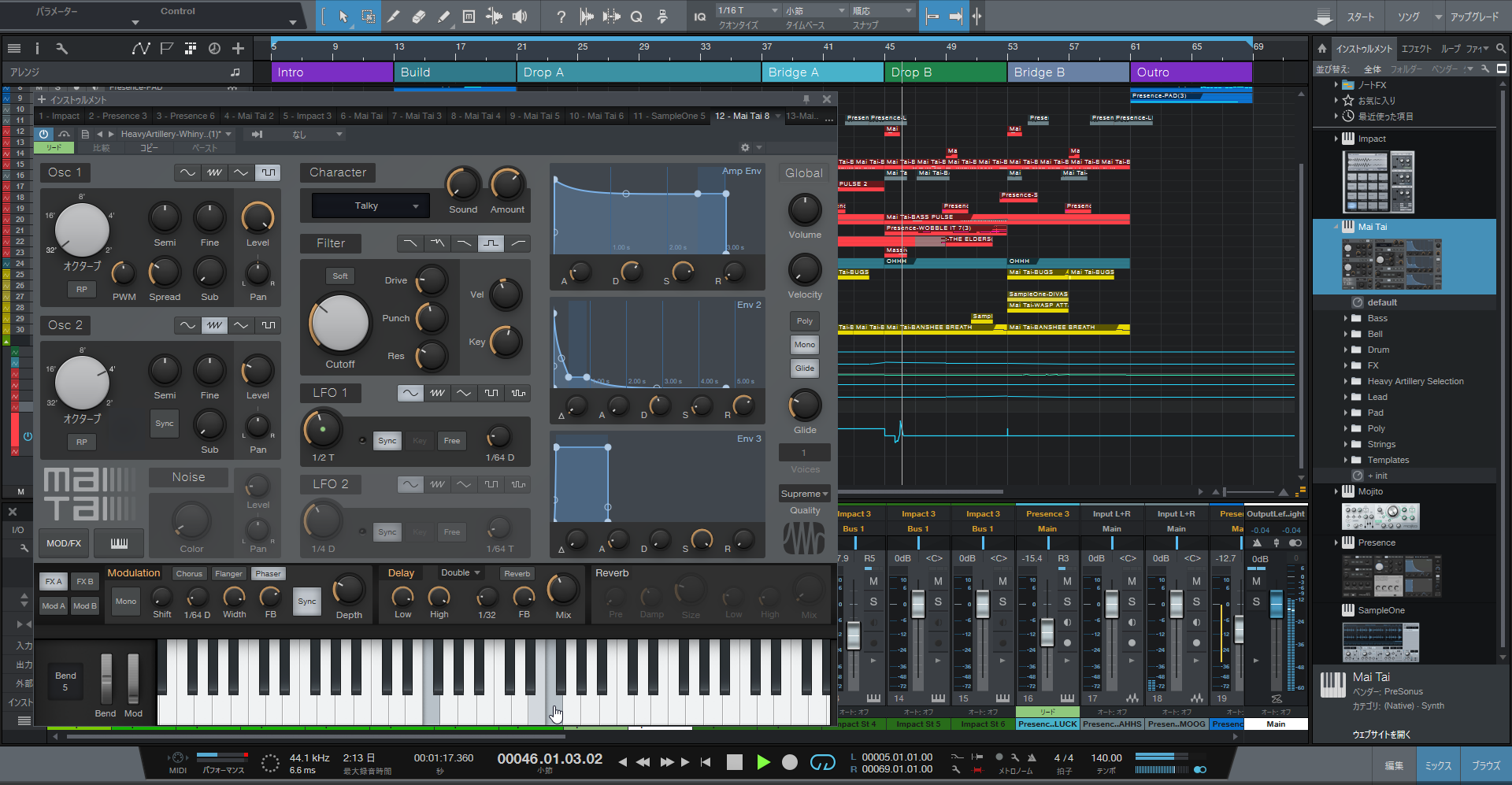
Task: Open the Quality Supreme dropdown
Action: [x=805, y=494]
